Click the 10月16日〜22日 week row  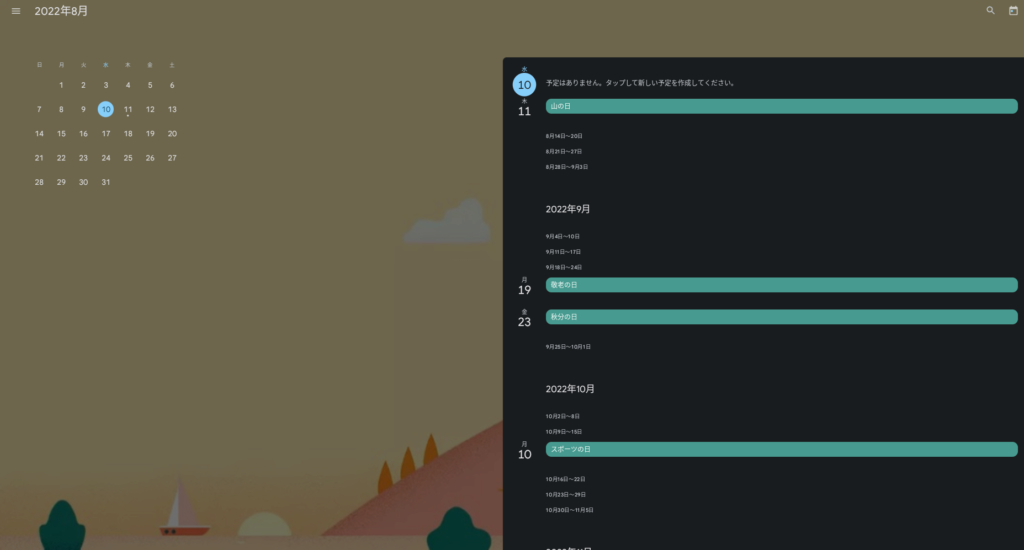pos(566,479)
